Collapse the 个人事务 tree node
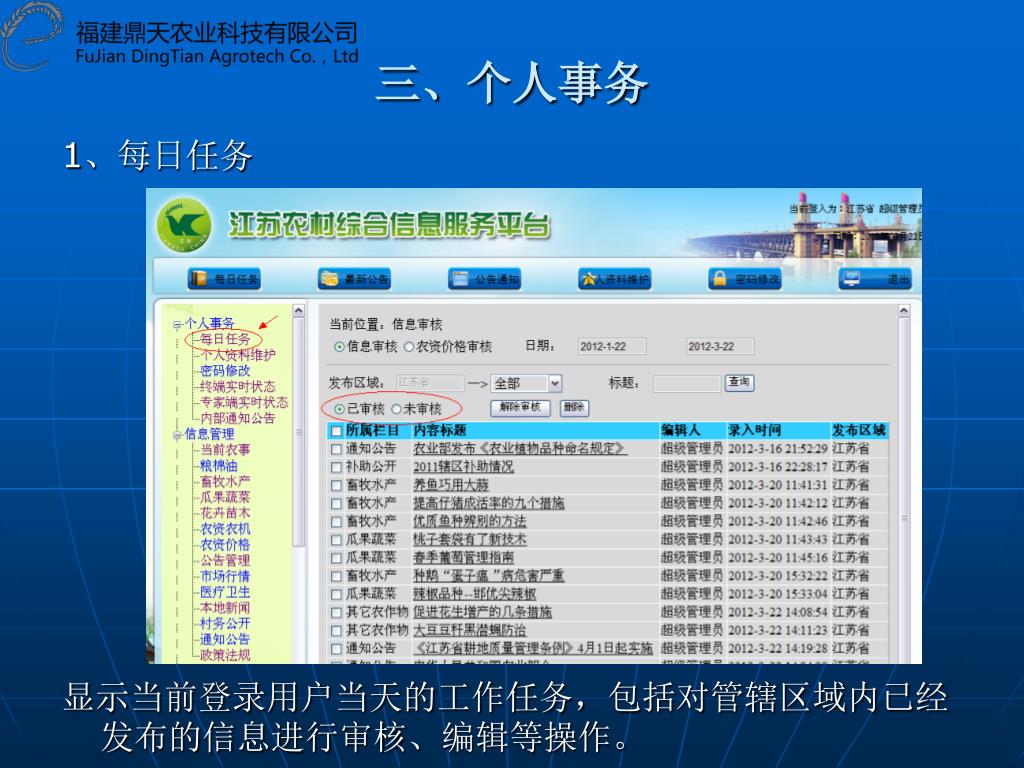This screenshot has height=768, width=1024. (176, 325)
